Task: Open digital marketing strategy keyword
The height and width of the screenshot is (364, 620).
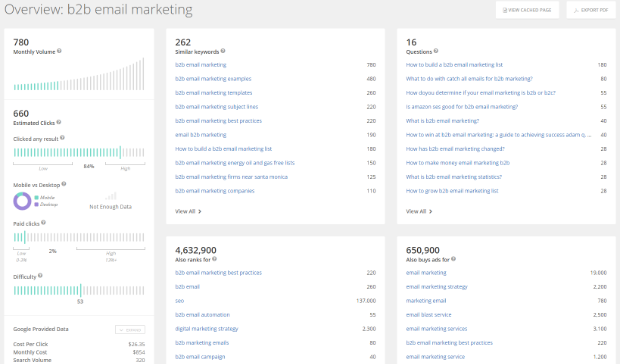Action: click(206, 329)
